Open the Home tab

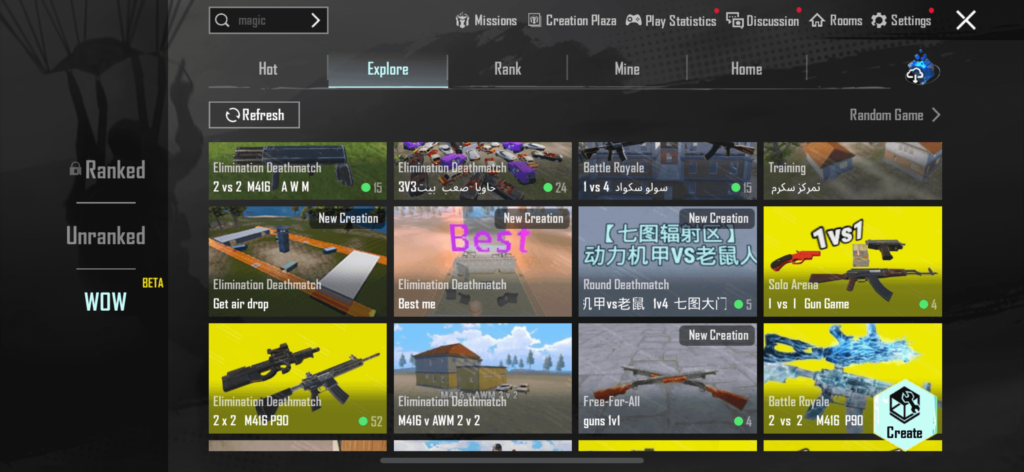point(746,69)
